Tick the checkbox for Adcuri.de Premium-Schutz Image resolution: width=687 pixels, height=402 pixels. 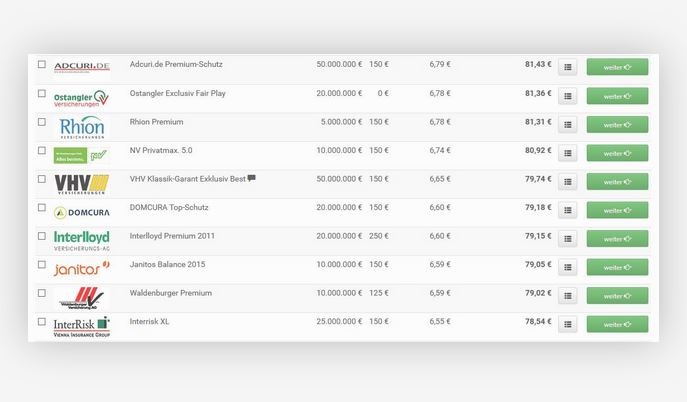point(42,64)
